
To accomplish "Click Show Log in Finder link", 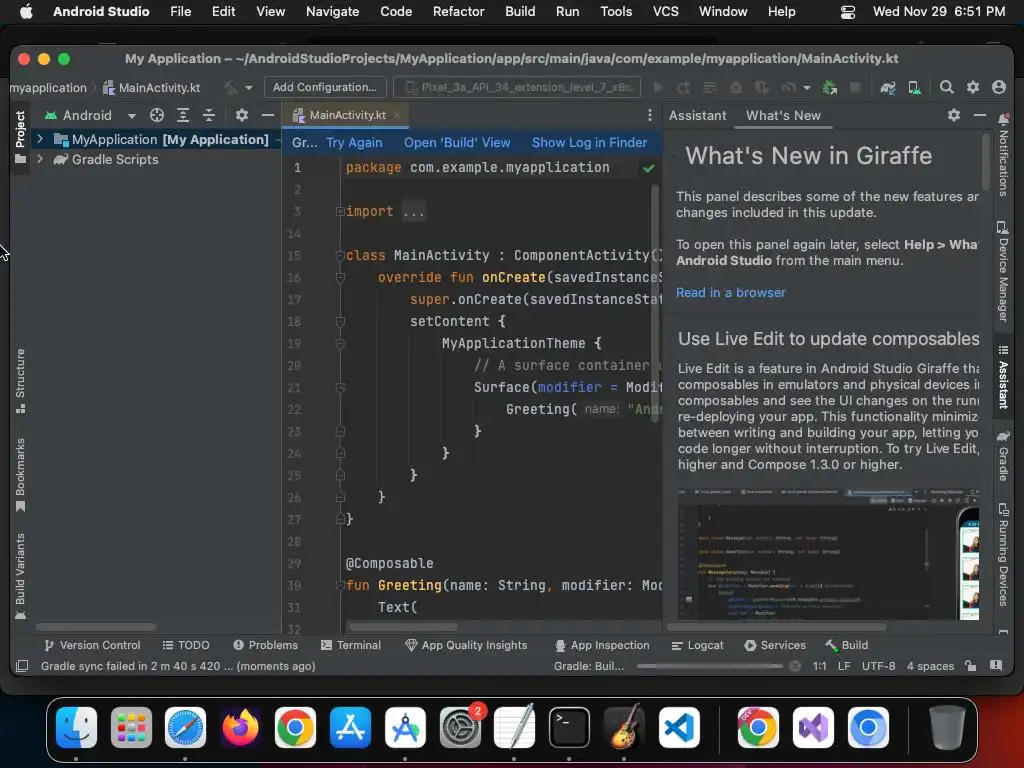I will point(589,142).
